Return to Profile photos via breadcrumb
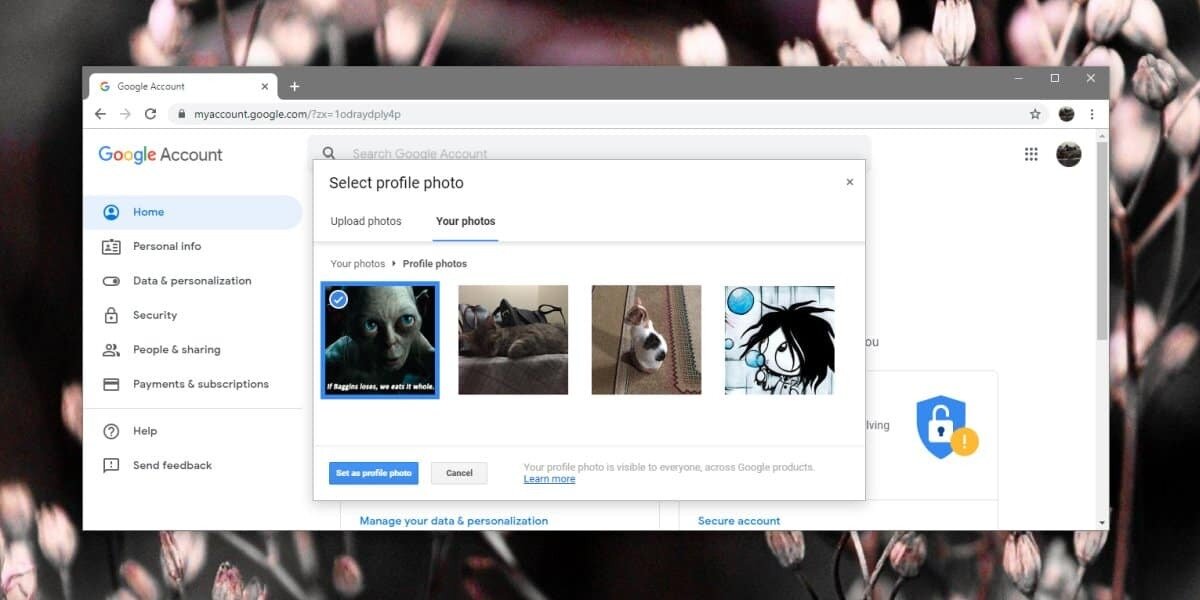Viewport: 1200px width, 600px height. coord(435,263)
